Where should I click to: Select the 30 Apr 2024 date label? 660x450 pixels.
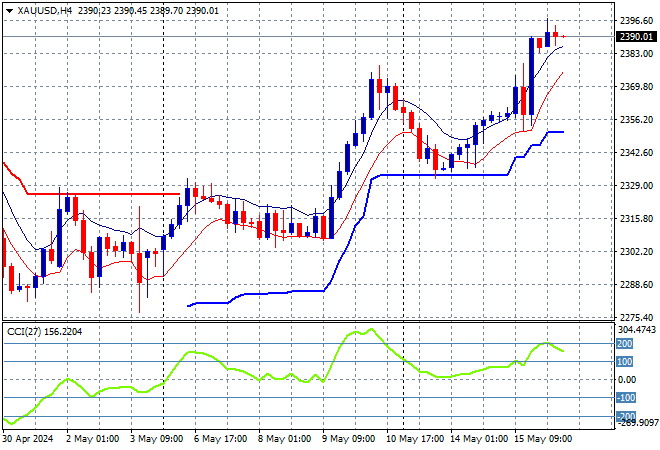[x=30, y=437]
